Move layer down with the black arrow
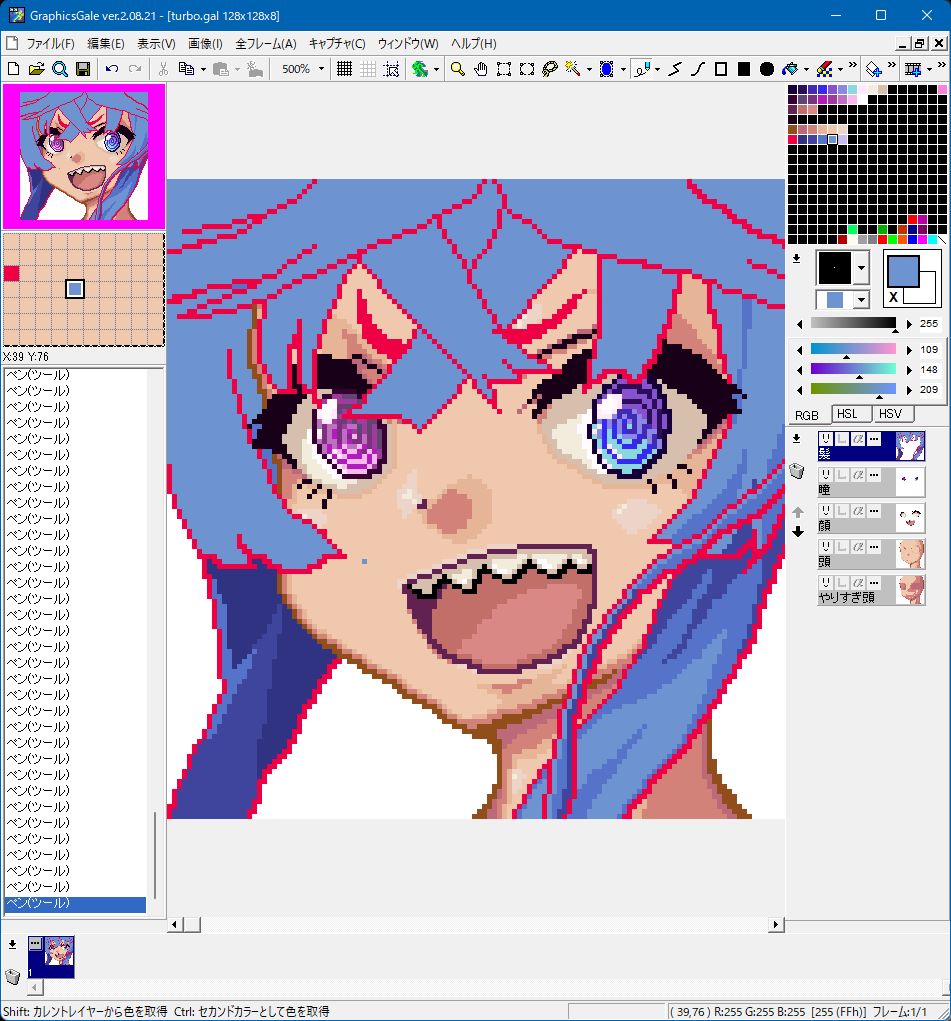951x1021 pixels. 798,531
